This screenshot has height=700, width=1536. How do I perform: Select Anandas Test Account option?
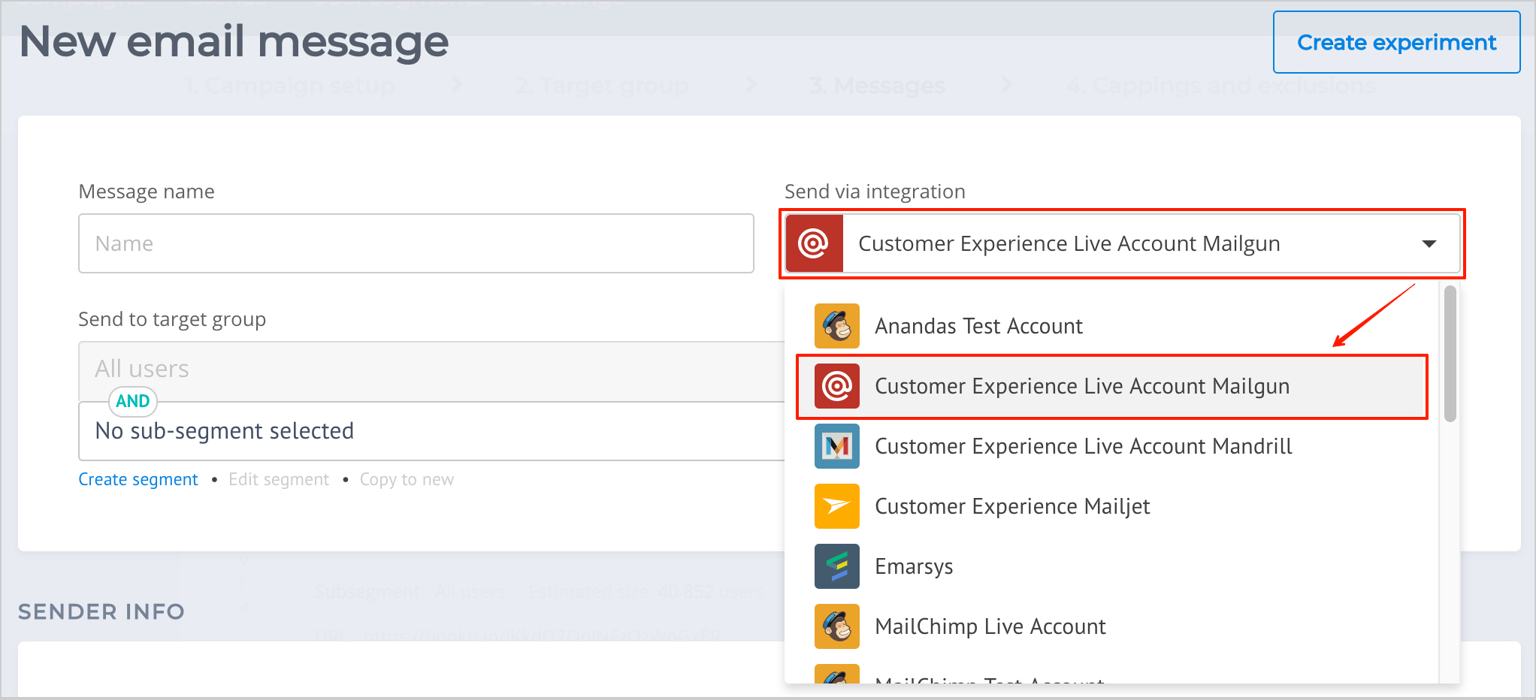click(x=1111, y=326)
